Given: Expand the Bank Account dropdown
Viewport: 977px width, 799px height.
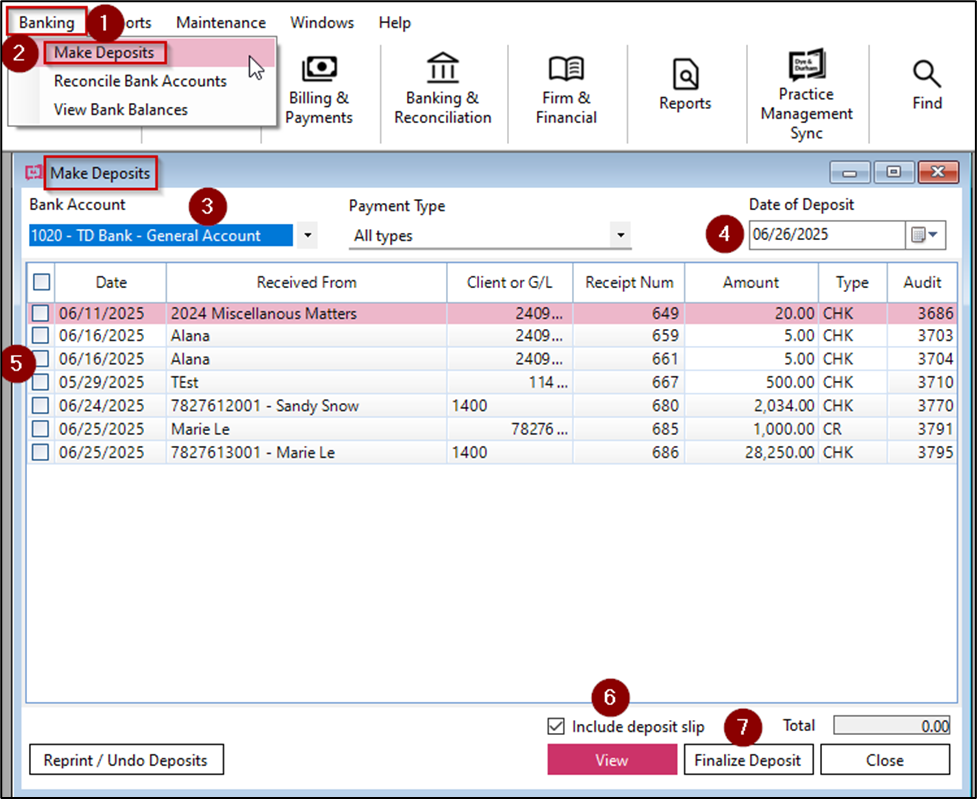Looking at the screenshot, I should (307, 236).
